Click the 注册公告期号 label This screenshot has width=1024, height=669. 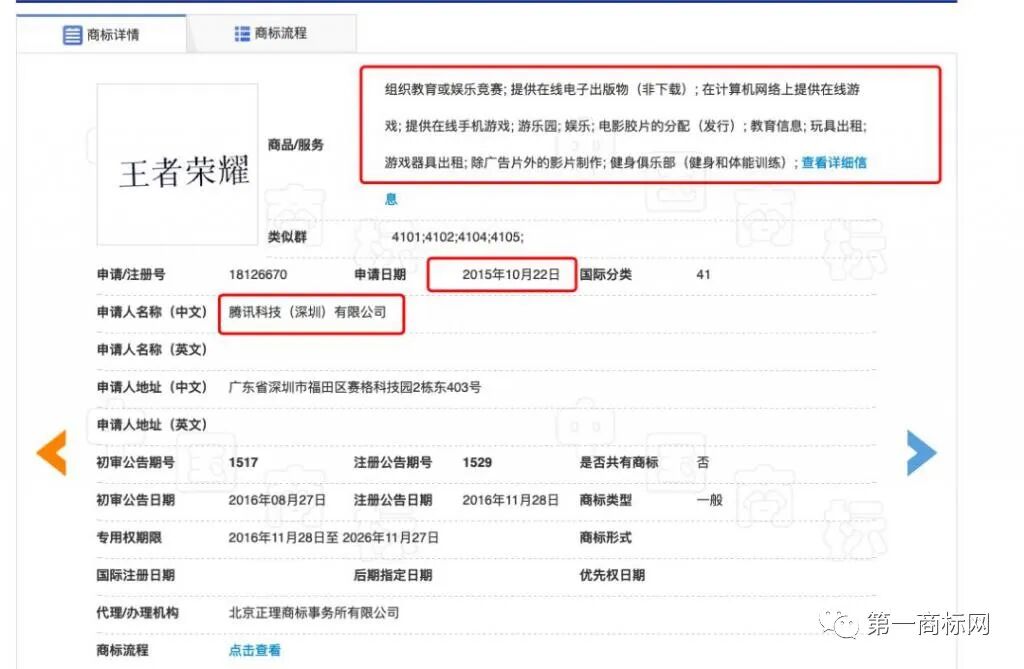click(393, 463)
